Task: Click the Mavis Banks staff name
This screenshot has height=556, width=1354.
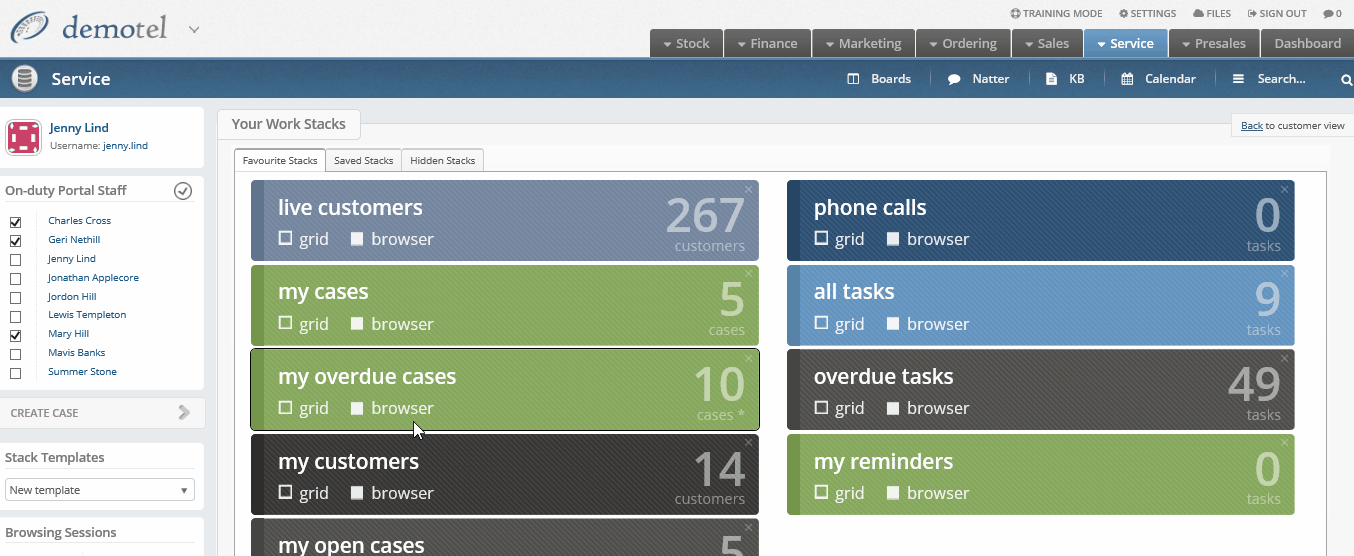Action: pos(77,353)
